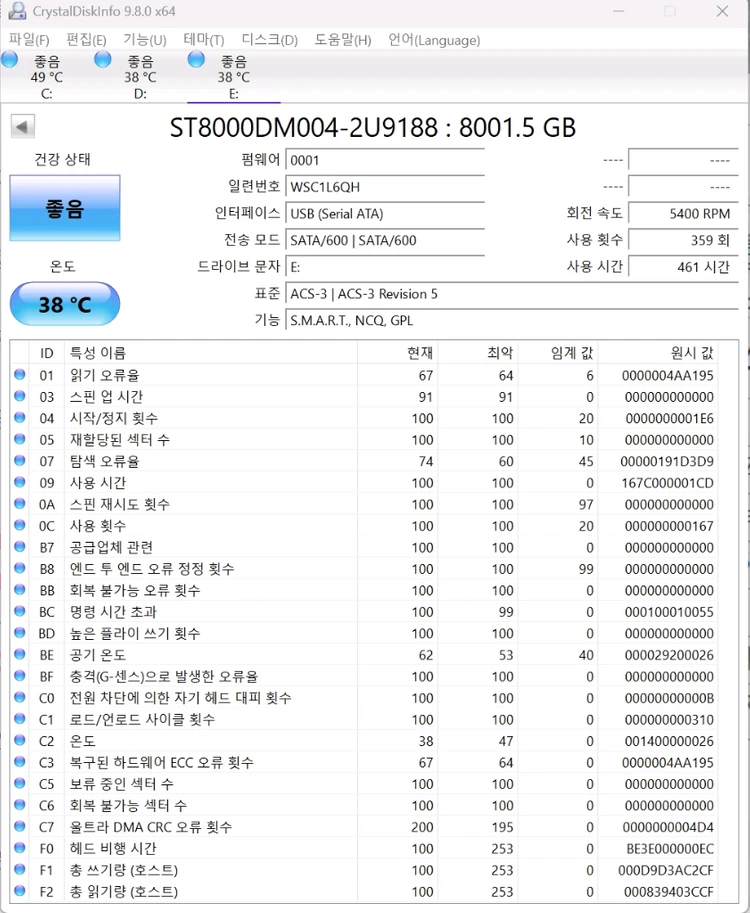Open the 테마(T) menu
Viewport: 750px width, 913px height.
coord(203,40)
